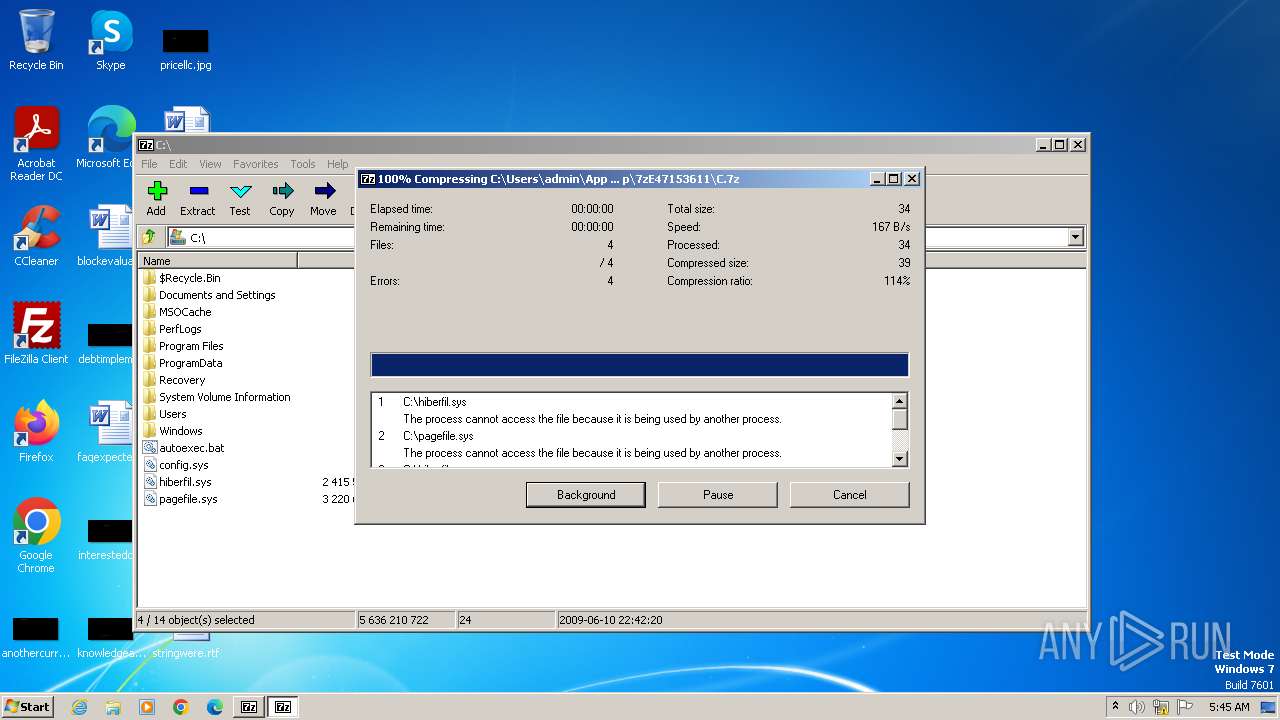Click the C:\ address bar field

(x=615, y=237)
